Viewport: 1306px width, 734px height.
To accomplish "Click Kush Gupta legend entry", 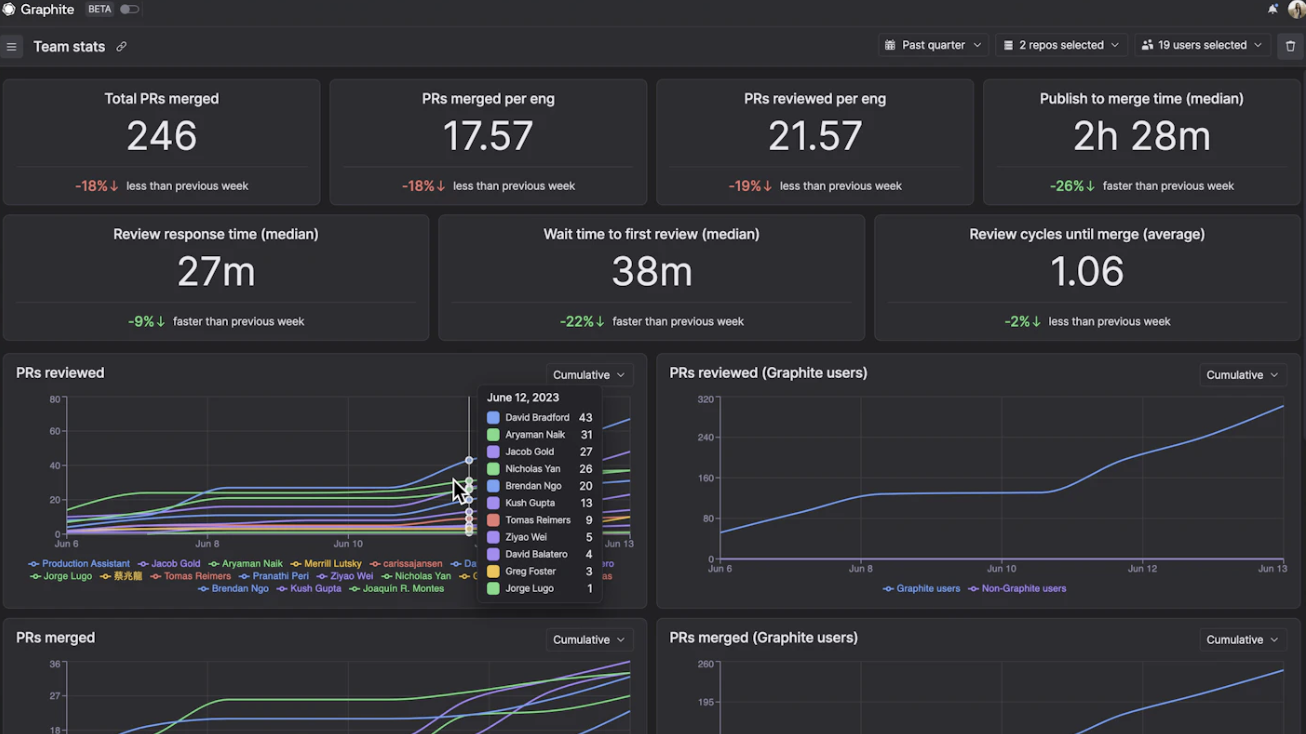I will coord(309,589).
